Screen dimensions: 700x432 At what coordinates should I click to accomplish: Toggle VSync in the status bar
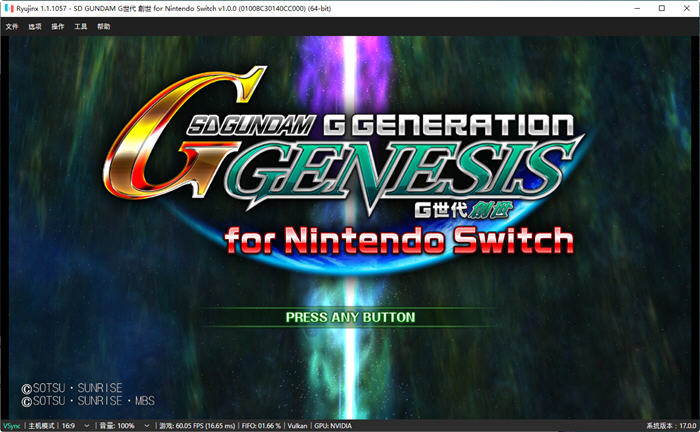tap(12, 426)
